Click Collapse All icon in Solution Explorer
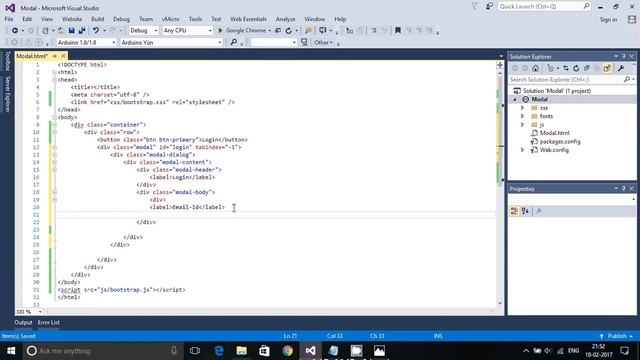The width and height of the screenshot is (640, 360). (x=587, y=68)
